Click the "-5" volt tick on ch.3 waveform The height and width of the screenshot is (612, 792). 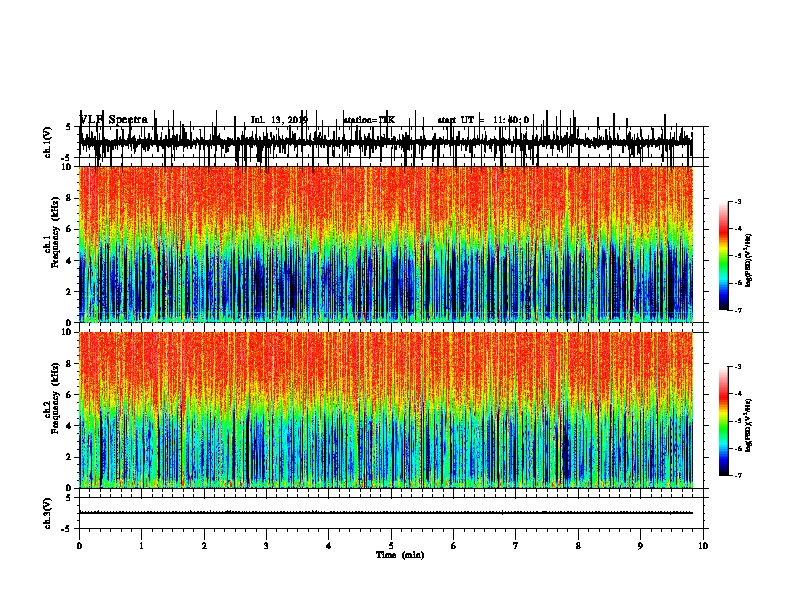click(x=67, y=529)
